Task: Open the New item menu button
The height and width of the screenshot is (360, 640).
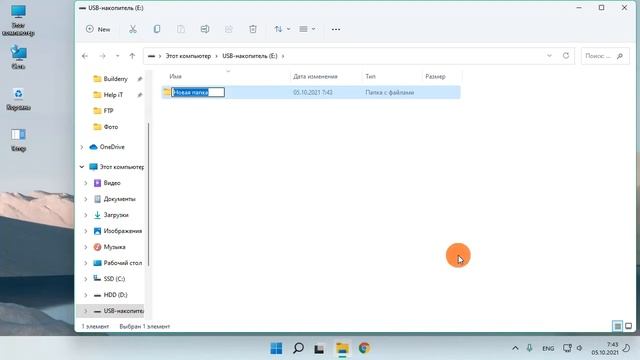Action: coord(98,29)
